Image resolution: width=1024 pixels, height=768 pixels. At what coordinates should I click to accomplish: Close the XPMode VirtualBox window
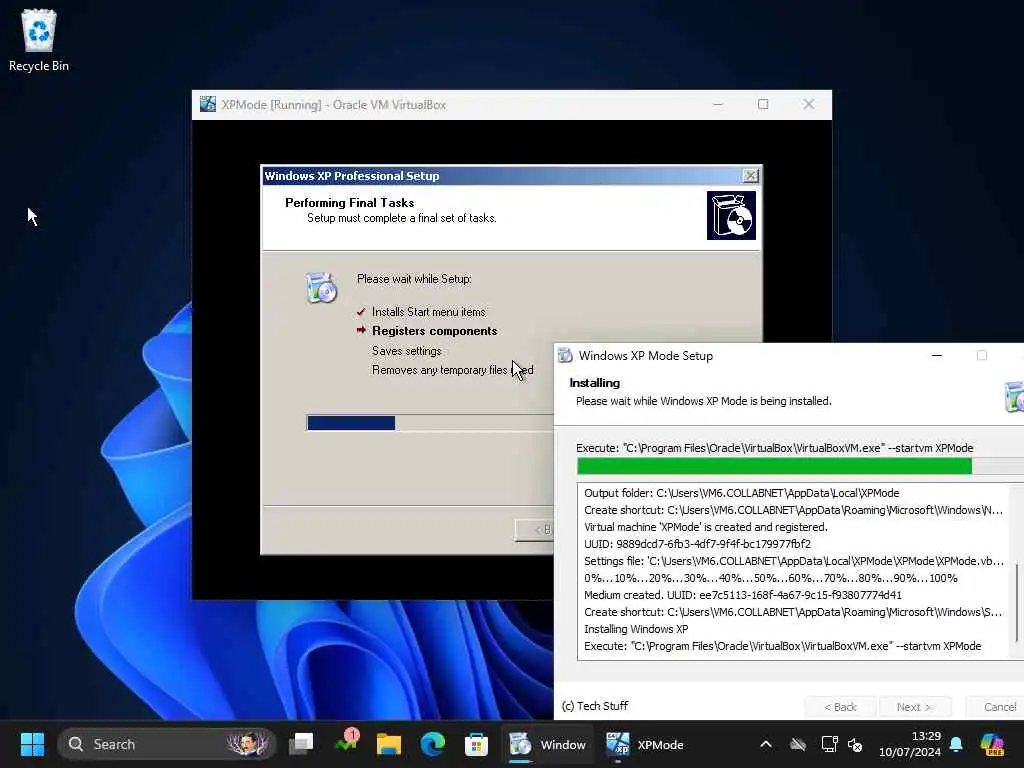[808, 104]
